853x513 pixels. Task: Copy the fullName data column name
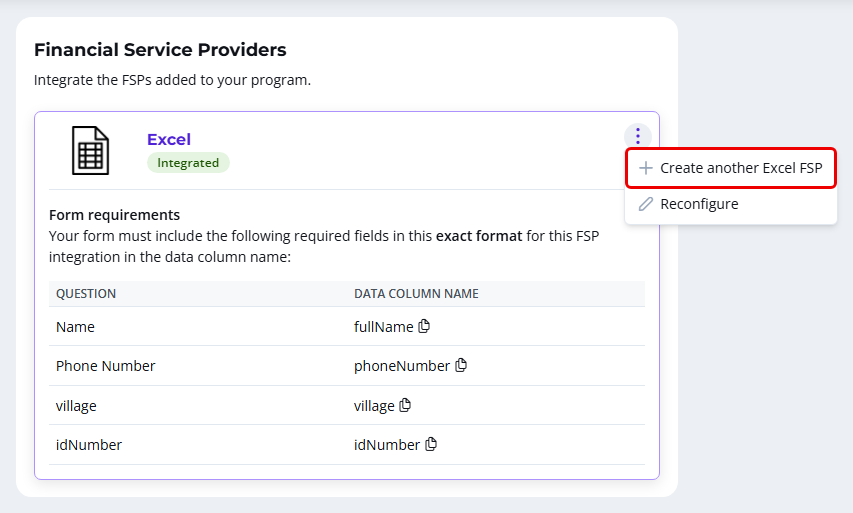point(424,326)
